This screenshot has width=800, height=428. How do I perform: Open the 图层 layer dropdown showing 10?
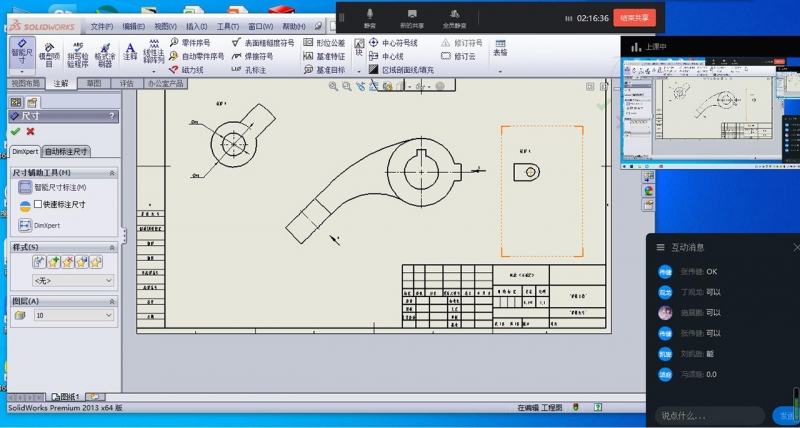(x=73, y=315)
